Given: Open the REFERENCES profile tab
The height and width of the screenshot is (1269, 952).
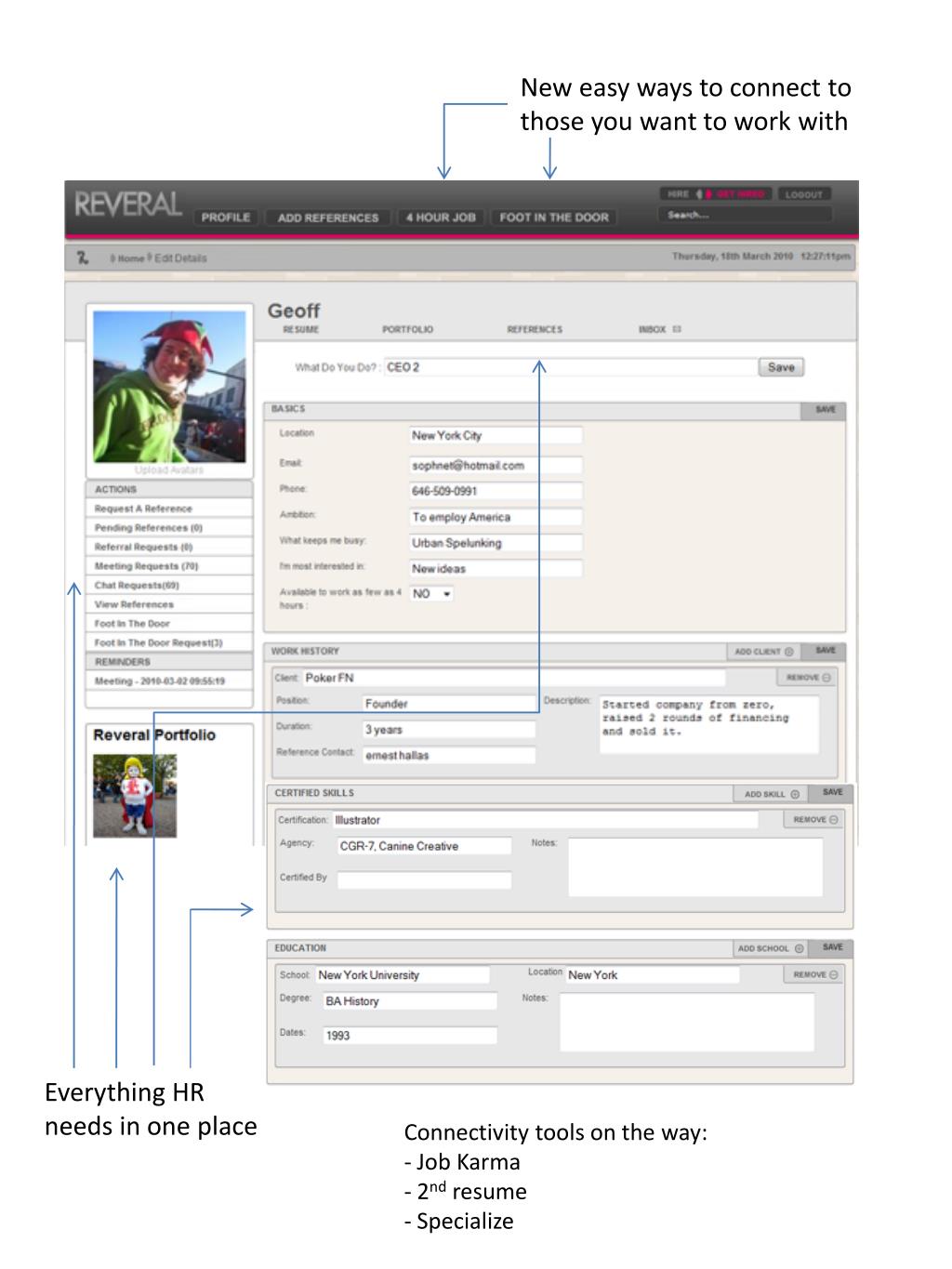Looking at the screenshot, I should coord(535,330).
